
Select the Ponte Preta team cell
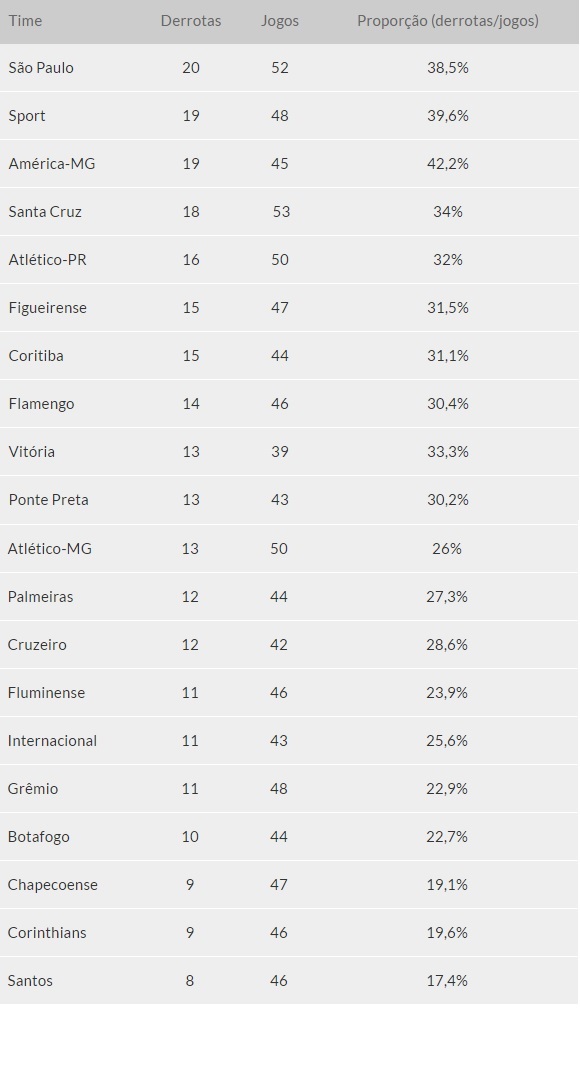coord(49,499)
